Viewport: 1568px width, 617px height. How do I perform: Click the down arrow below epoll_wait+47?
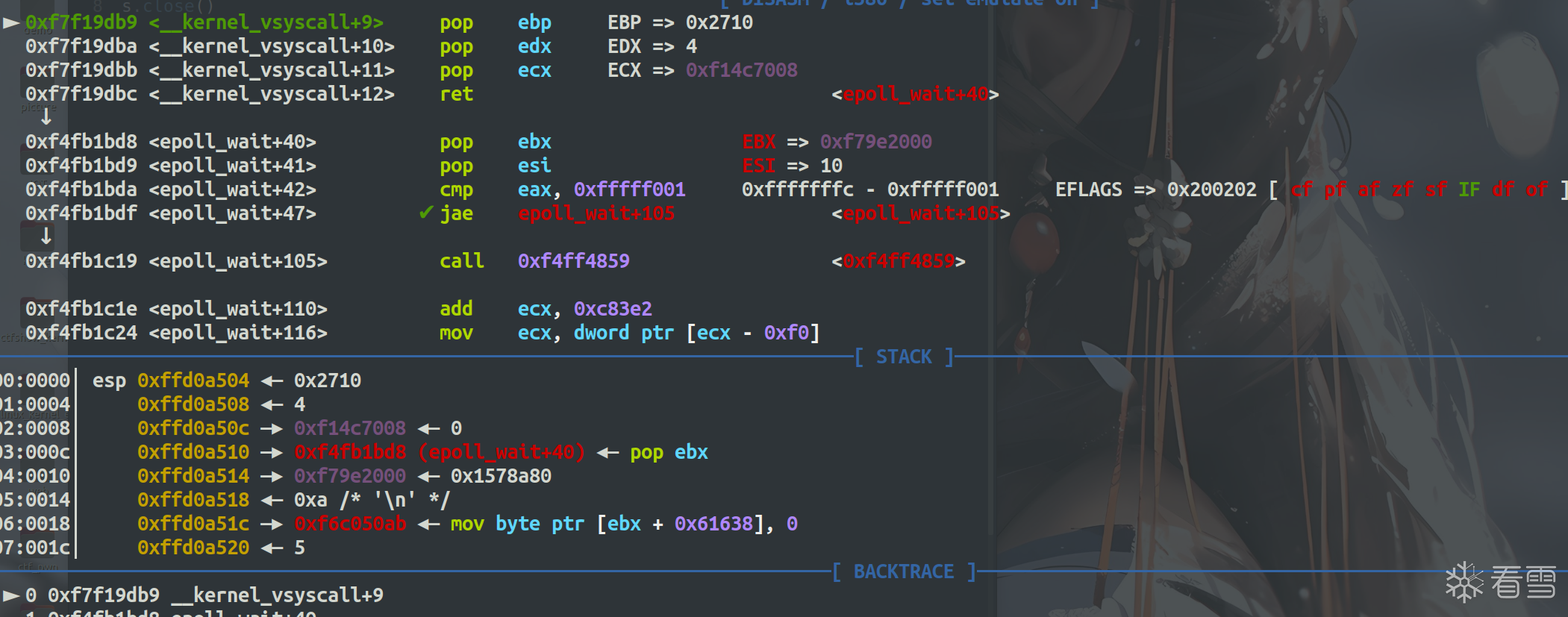(46, 237)
